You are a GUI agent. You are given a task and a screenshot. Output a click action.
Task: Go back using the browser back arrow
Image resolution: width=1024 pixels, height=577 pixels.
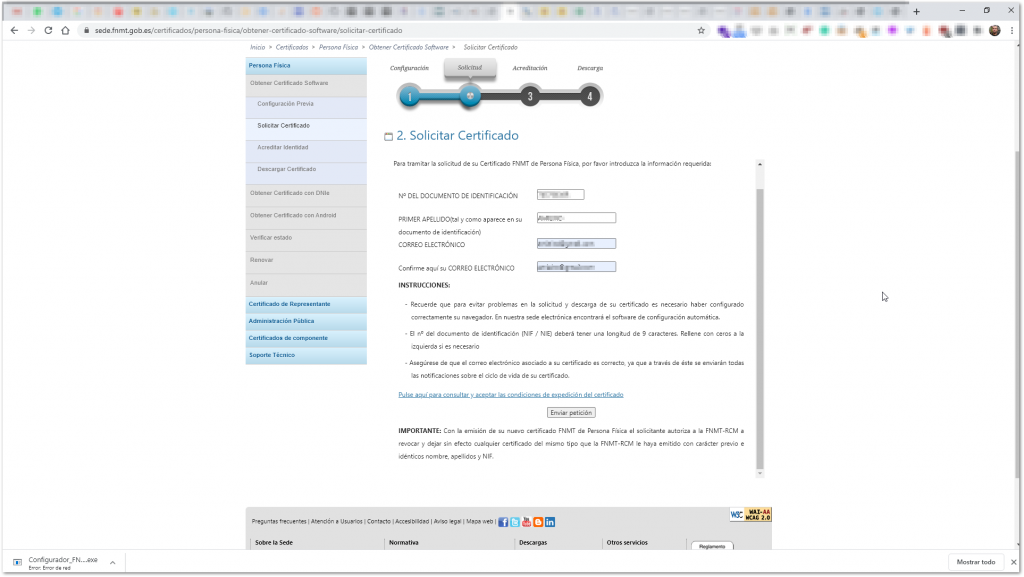pos(14,30)
